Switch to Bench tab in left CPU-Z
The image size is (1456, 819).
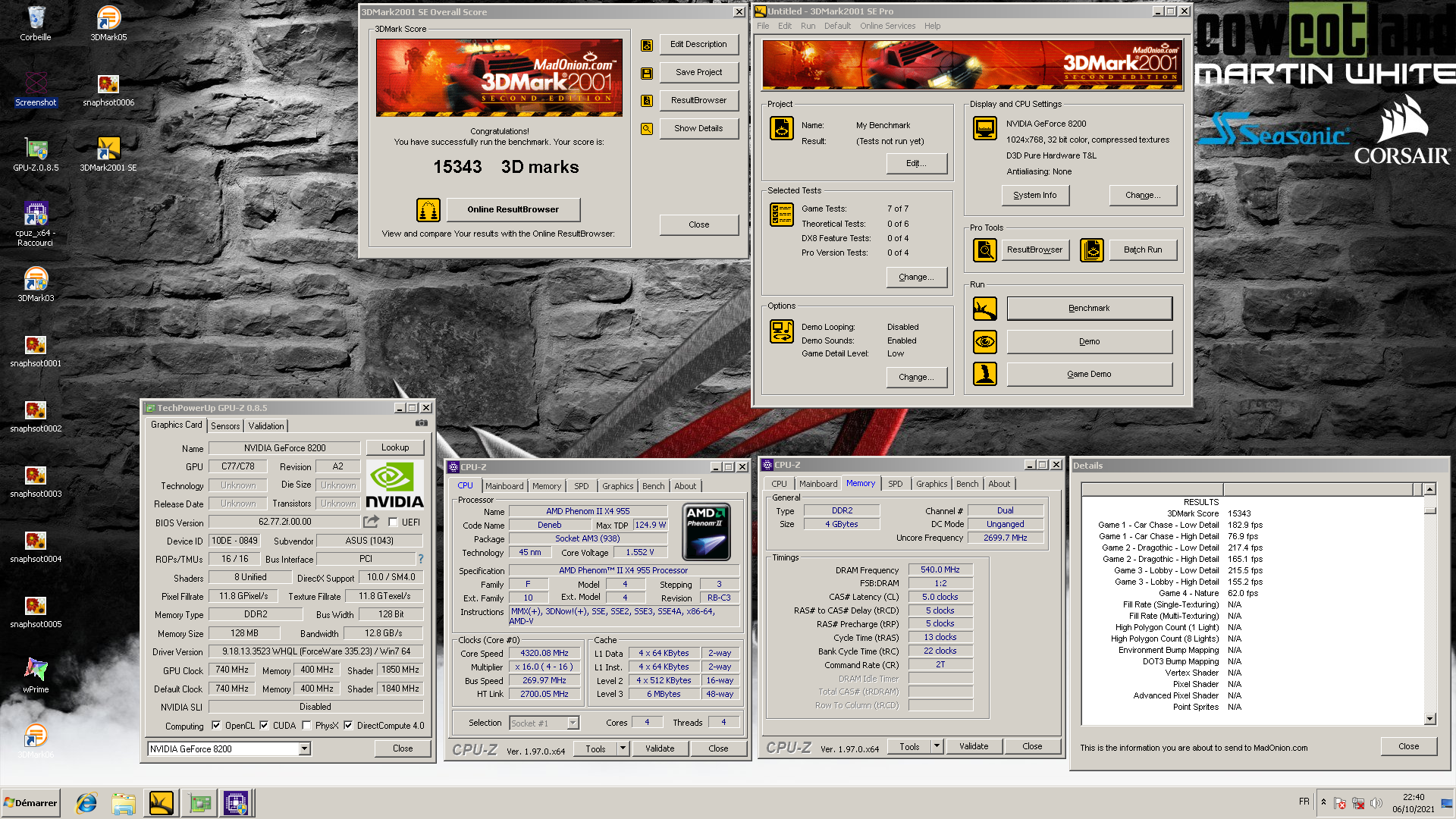[x=653, y=486]
